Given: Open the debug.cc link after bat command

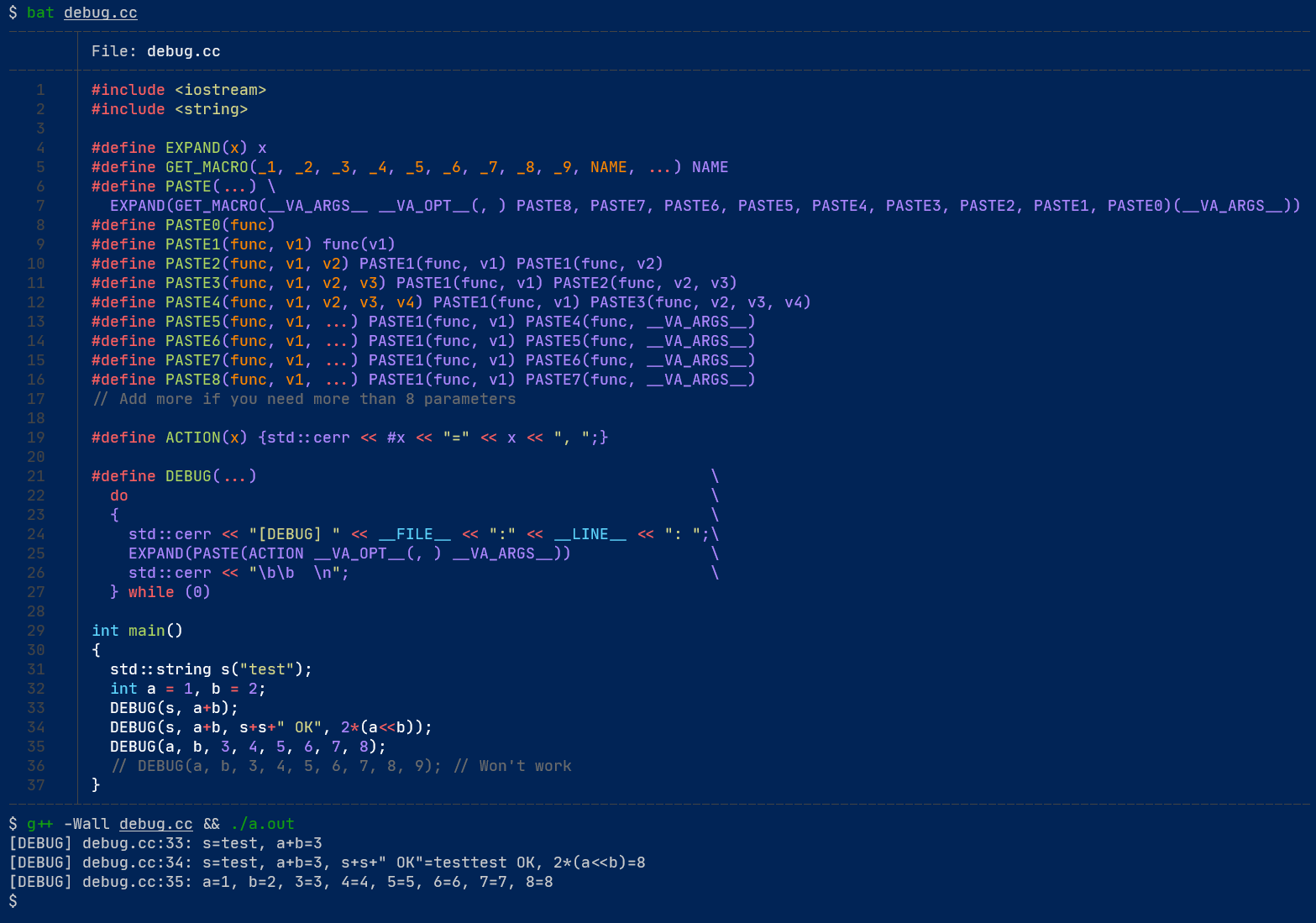Looking at the screenshot, I should [100, 13].
